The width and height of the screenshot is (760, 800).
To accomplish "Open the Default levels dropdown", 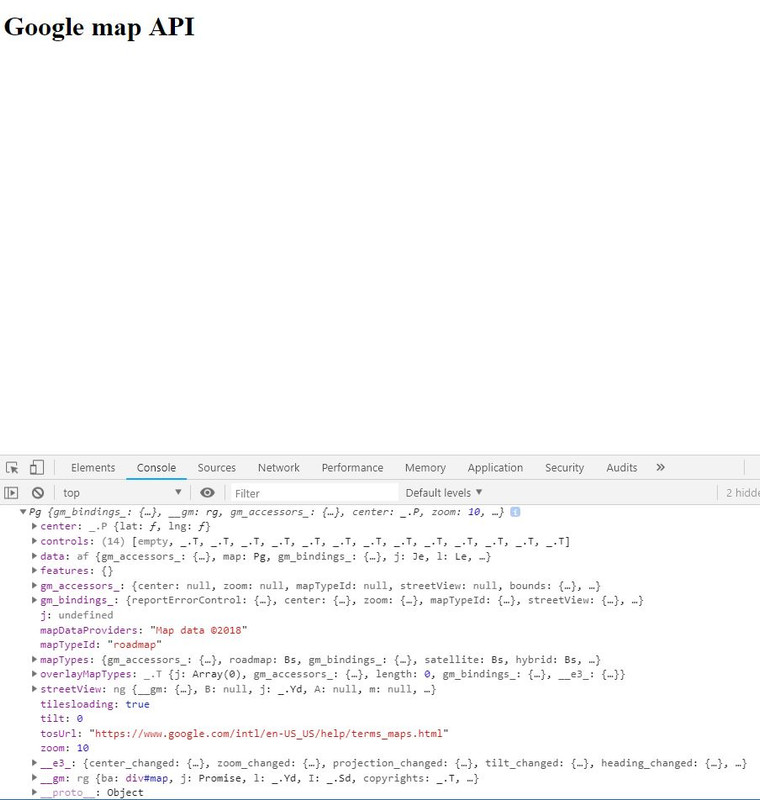I will [444, 493].
